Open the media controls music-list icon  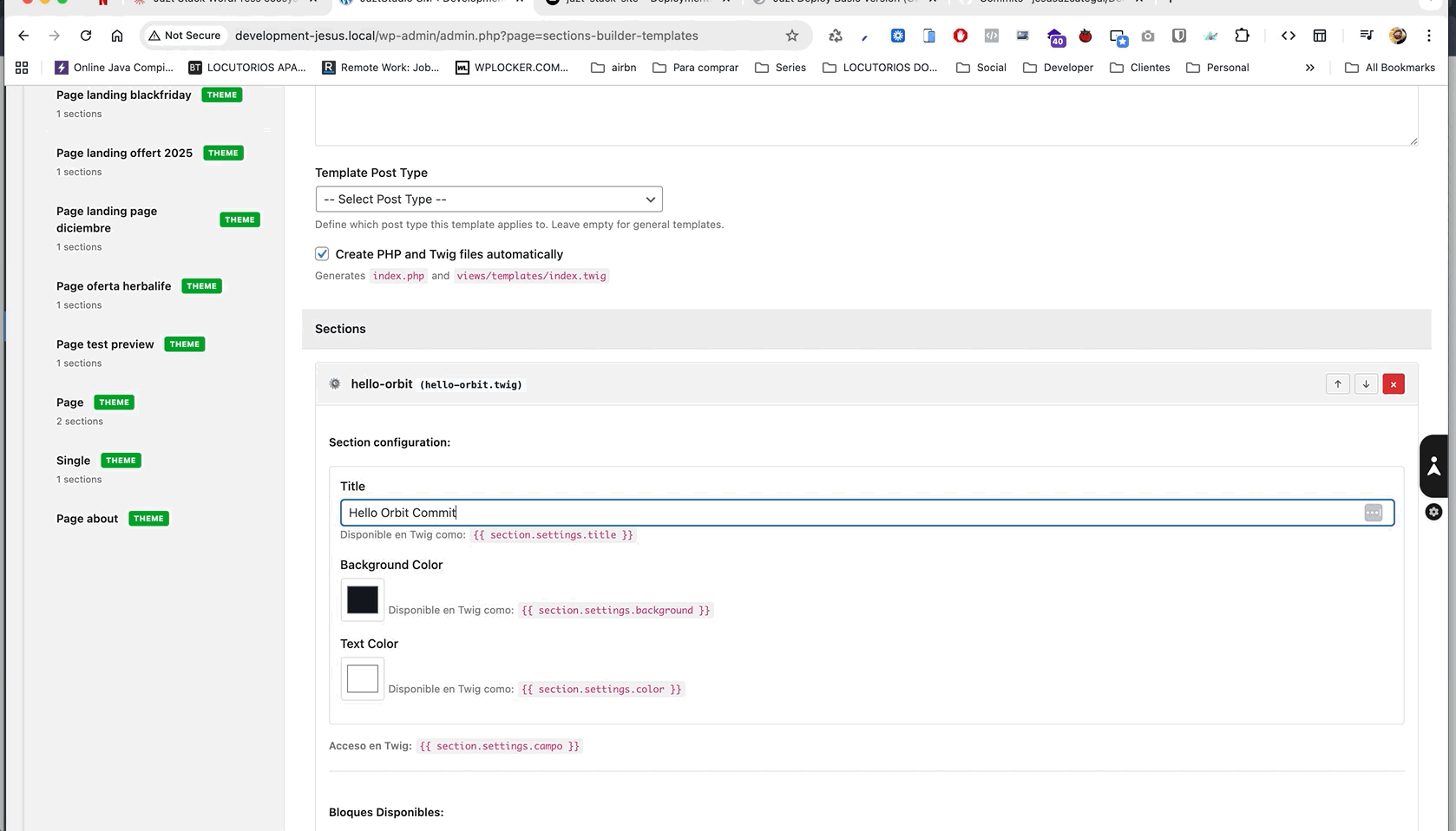coord(1367,36)
